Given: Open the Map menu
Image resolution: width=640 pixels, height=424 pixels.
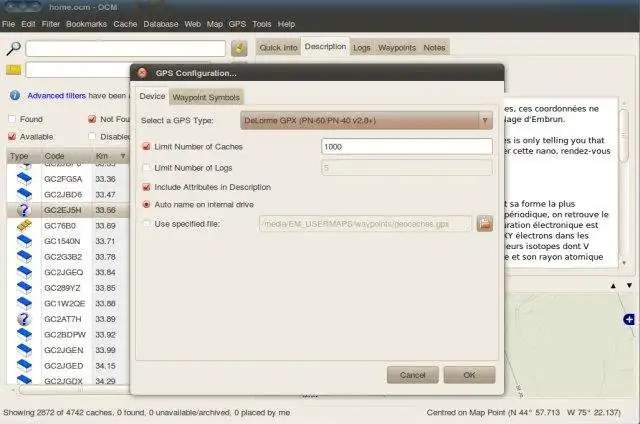Looking at the screenshot, I should click(x=215, y=24).
